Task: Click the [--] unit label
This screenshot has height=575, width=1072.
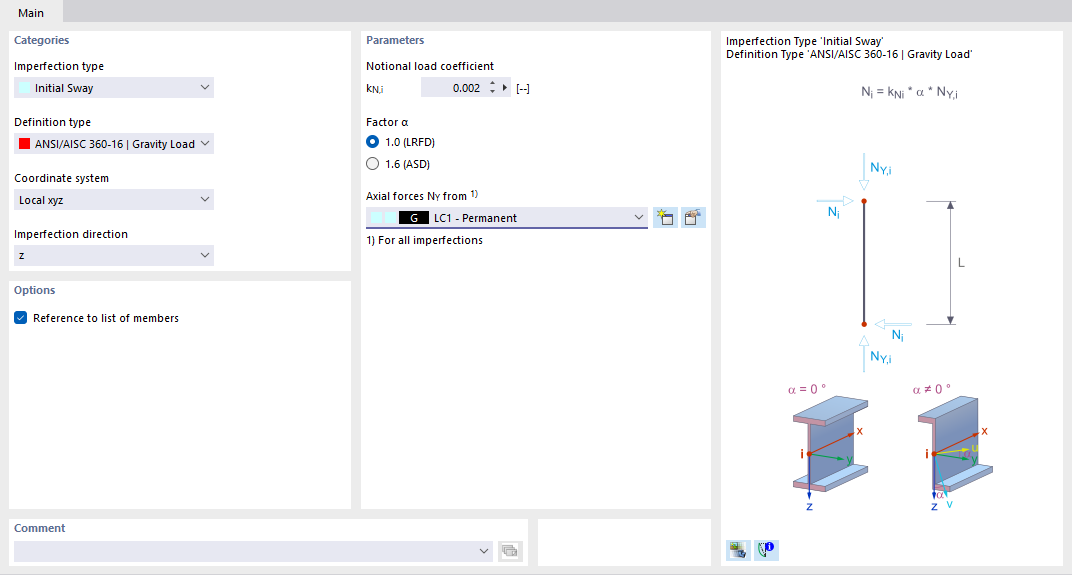Action: [523, 88]
